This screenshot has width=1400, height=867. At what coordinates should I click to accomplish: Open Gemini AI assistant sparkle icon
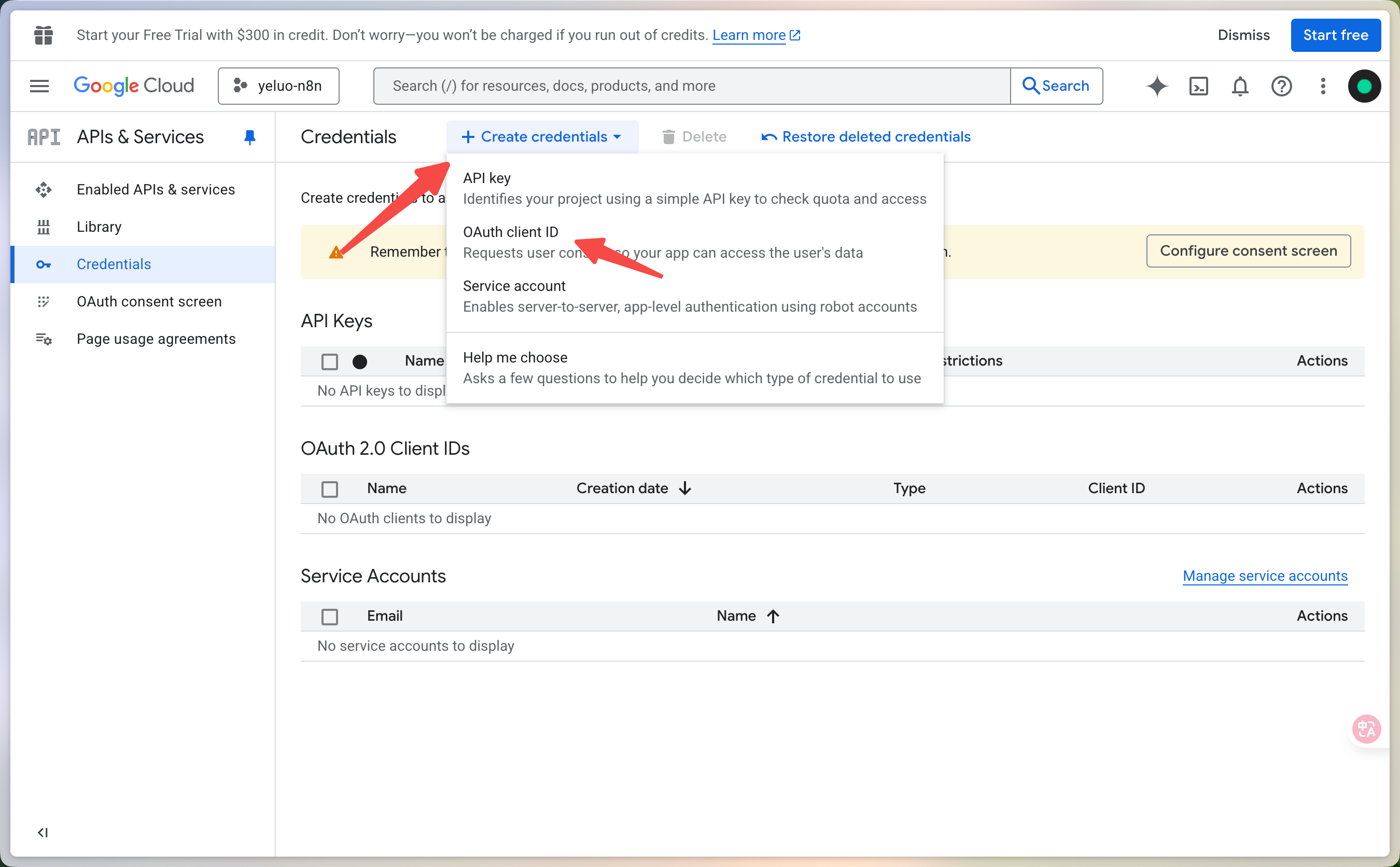(1156, 86)
